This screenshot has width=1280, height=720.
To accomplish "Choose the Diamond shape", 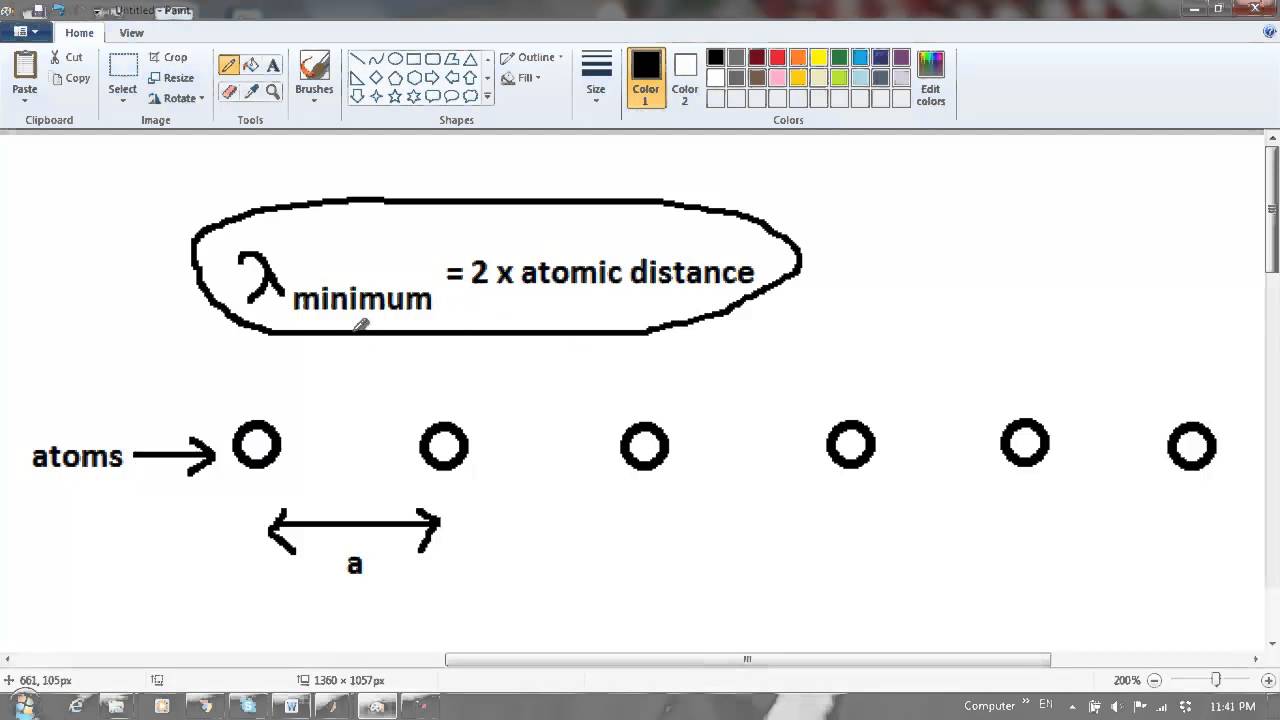I will coord(376,78).
